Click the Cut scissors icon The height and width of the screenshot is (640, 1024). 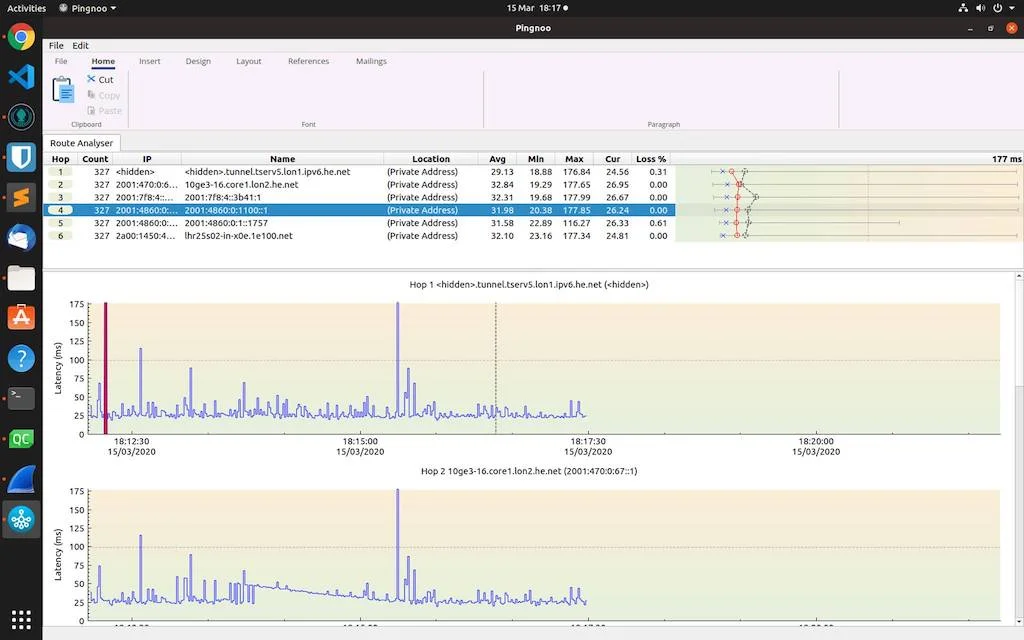[x=91, y=79]
